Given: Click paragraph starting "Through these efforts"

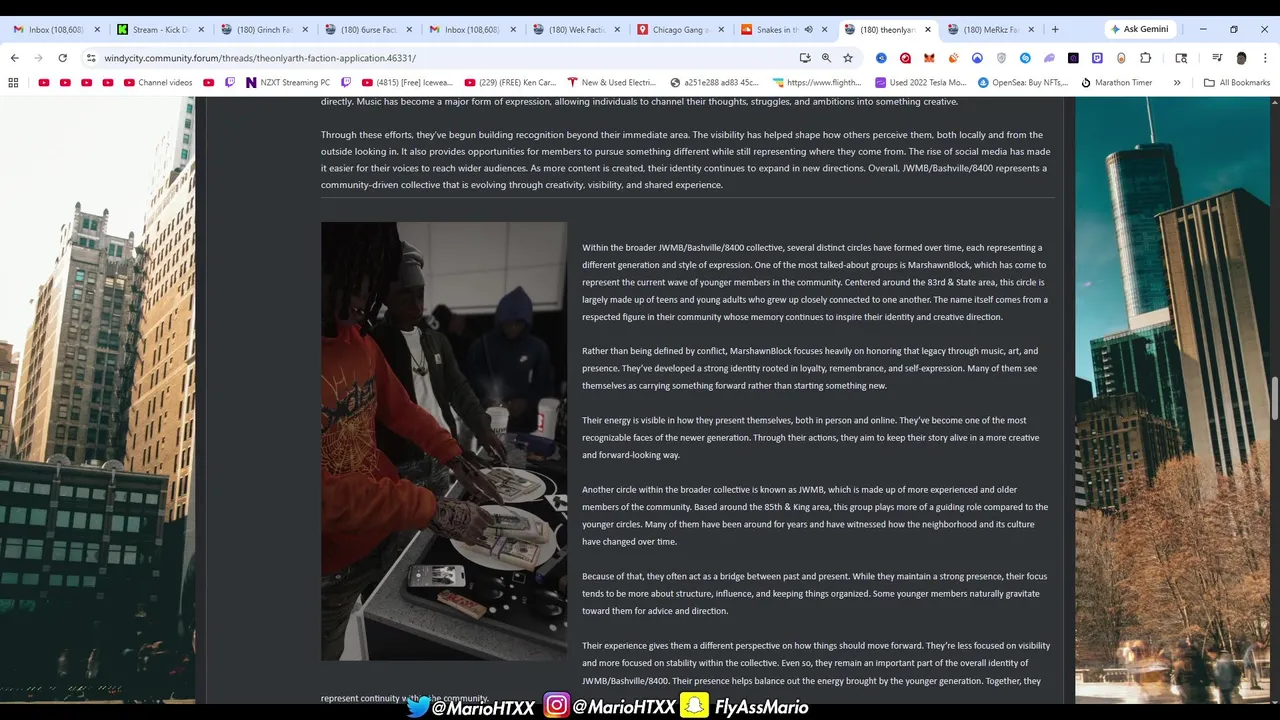Looking at the screenshot, I should [686, 160].
